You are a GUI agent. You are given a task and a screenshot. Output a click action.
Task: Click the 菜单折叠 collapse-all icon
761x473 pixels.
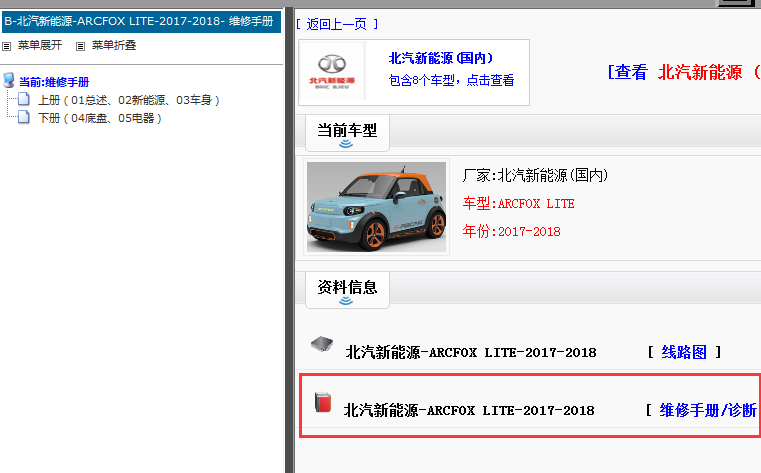click(81, 47)
